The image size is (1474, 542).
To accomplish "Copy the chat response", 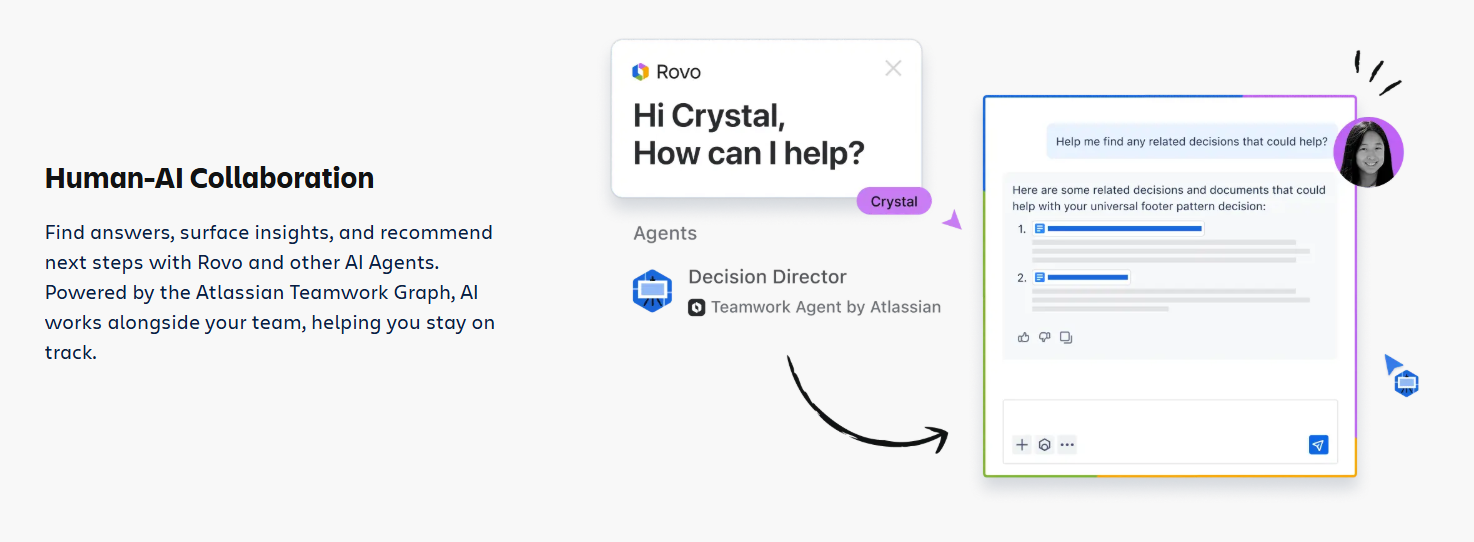I will [x=1066, y=337].
